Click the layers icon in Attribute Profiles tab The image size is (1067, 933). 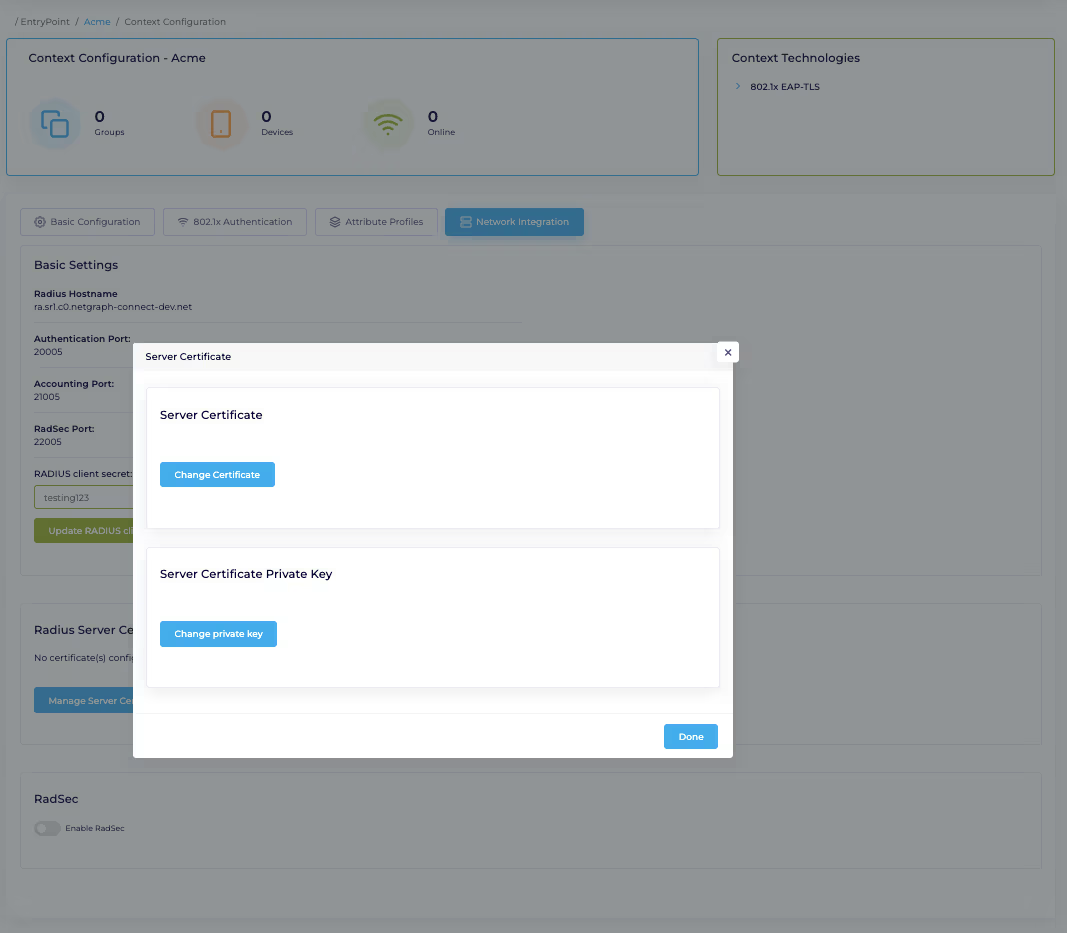coord(335,222)
